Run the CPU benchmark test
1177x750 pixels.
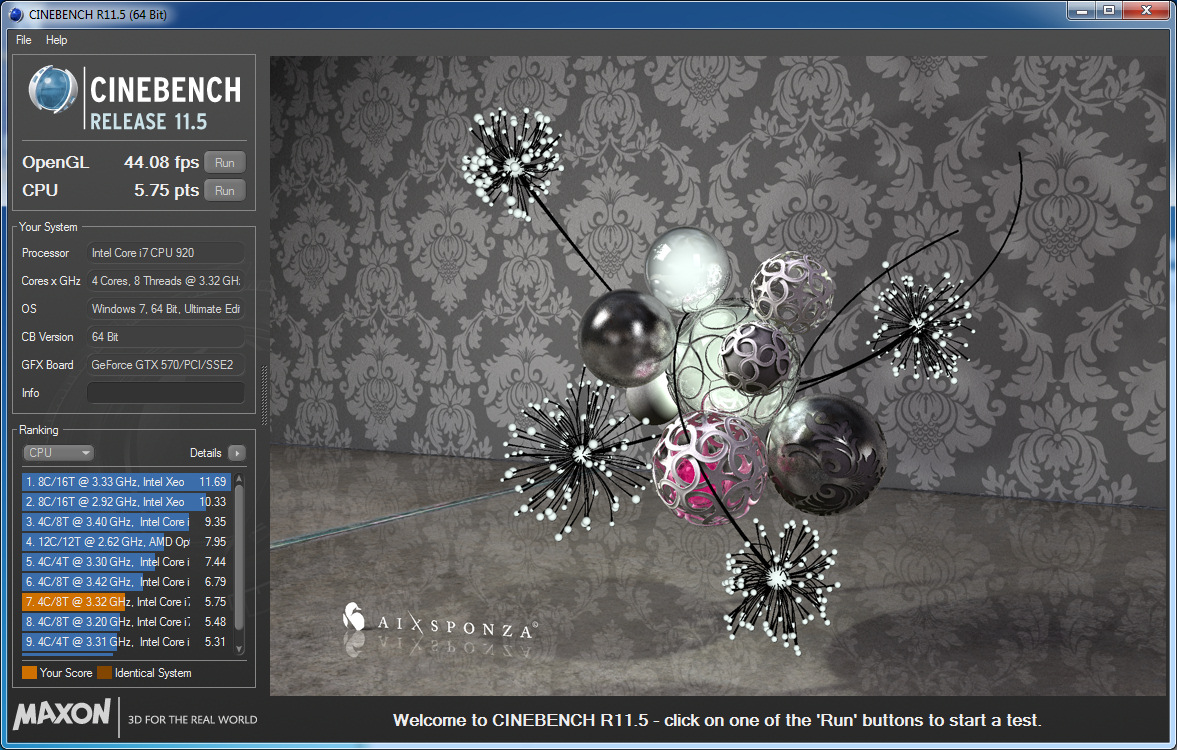224,191
